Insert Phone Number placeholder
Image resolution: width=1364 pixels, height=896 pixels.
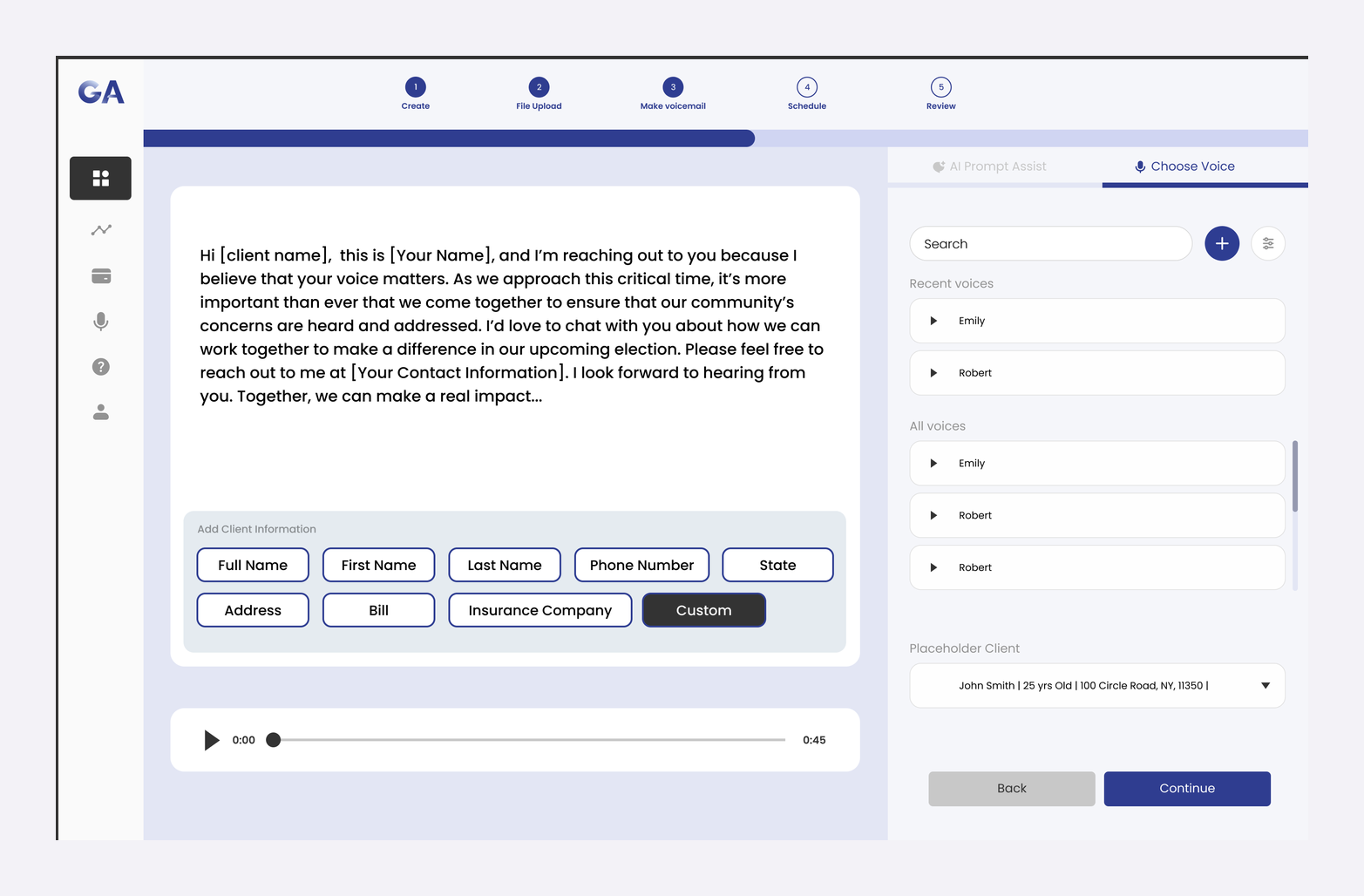[x=641, y=565]
